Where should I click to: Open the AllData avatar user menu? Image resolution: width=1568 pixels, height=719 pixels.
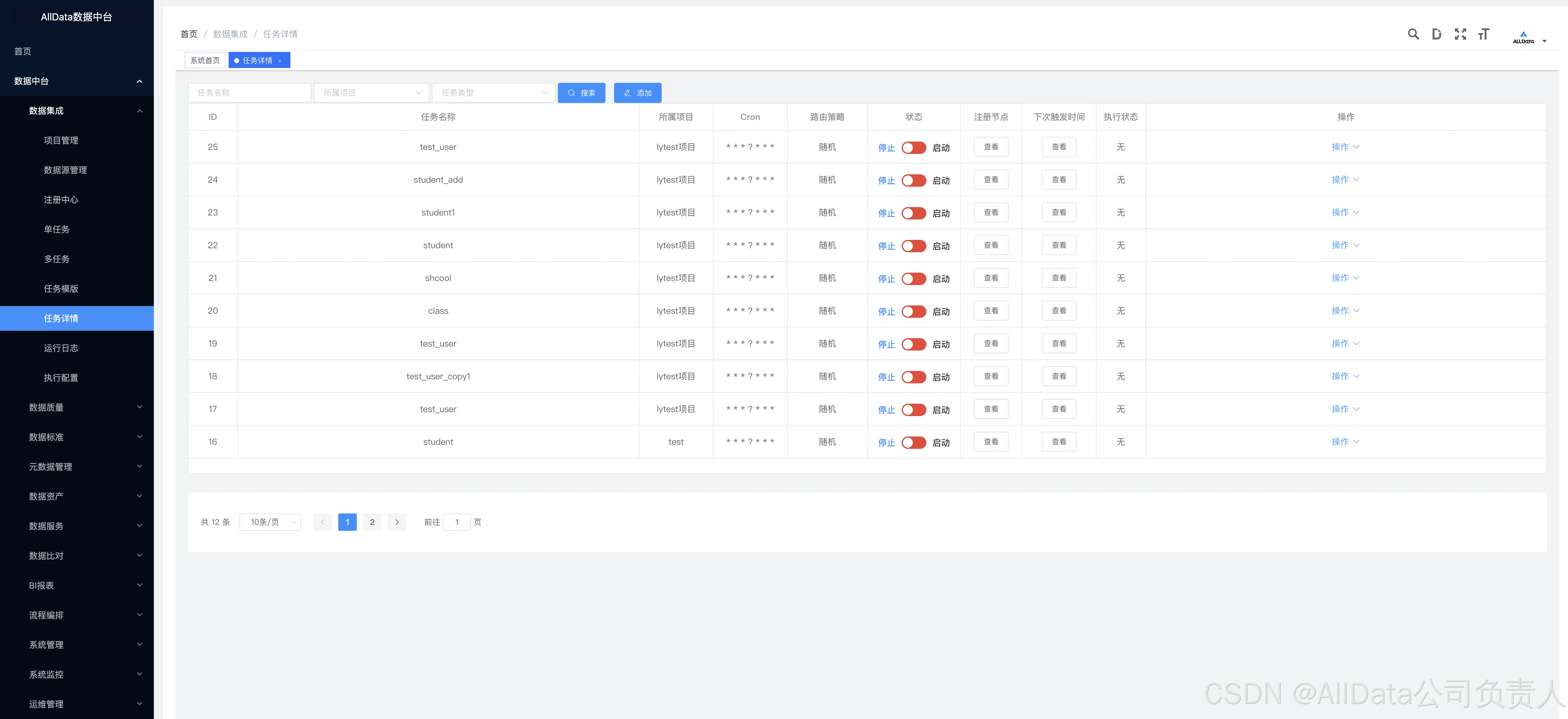click(x=1528, y=37)
